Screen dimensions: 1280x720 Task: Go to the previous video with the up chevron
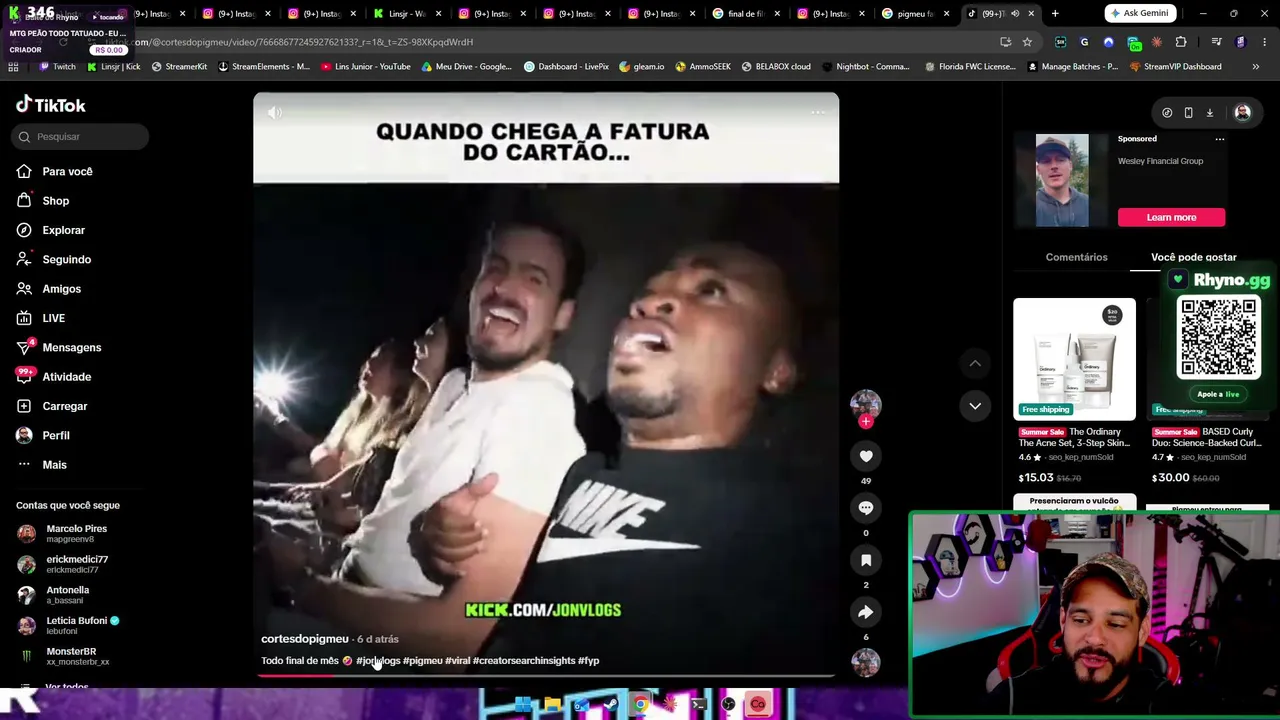pyautogui.click(x=975, y=363)
